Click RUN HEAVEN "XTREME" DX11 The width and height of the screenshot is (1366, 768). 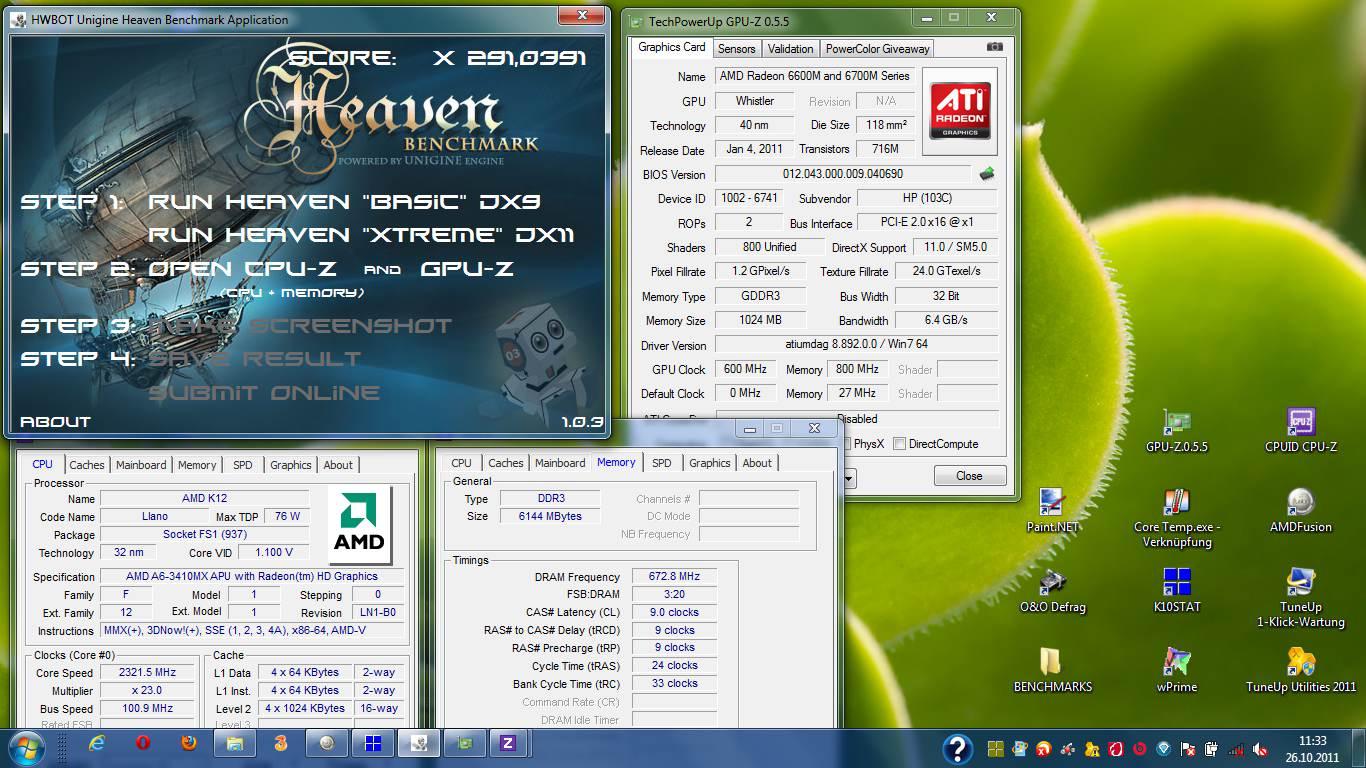click(x=362, y=235)
